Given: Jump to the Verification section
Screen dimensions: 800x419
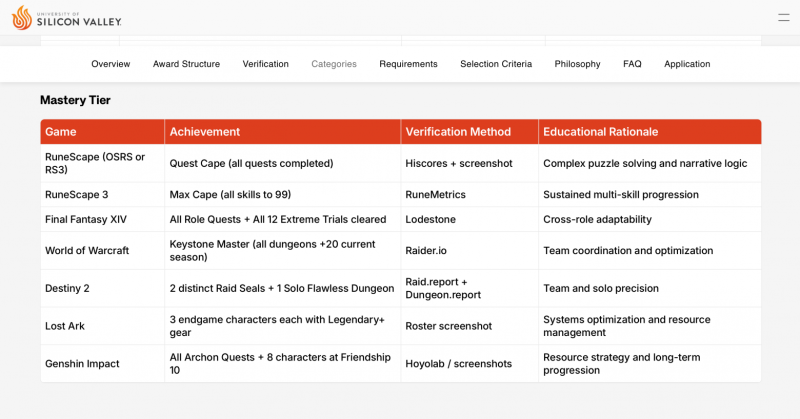Looking at the screenshot, I should 265,64.
